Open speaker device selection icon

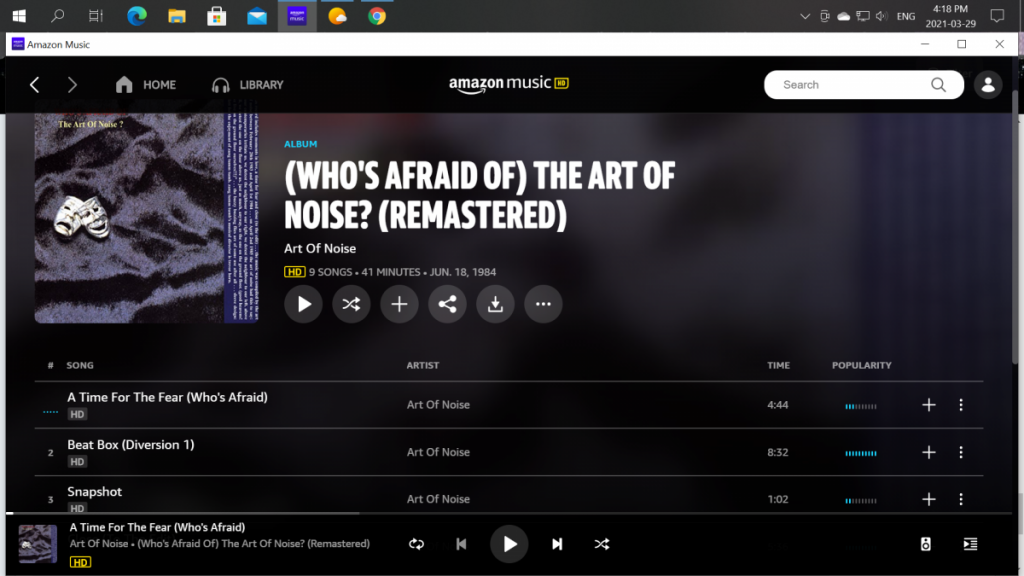click(x=925, y=544)
